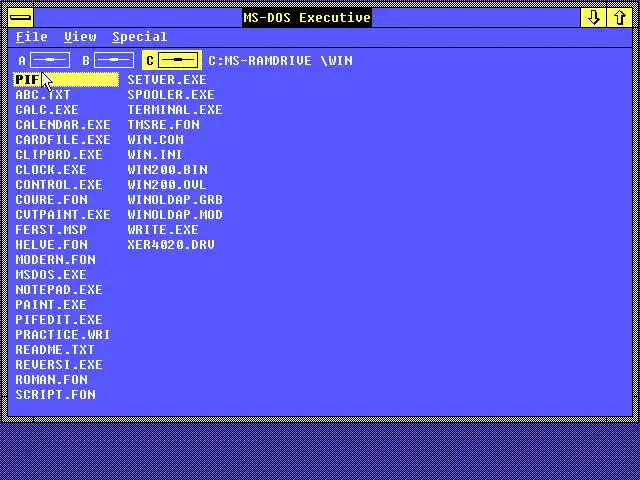Select COURE.FON font file
The width and height of the screenshot is (640, 480).
51,200
